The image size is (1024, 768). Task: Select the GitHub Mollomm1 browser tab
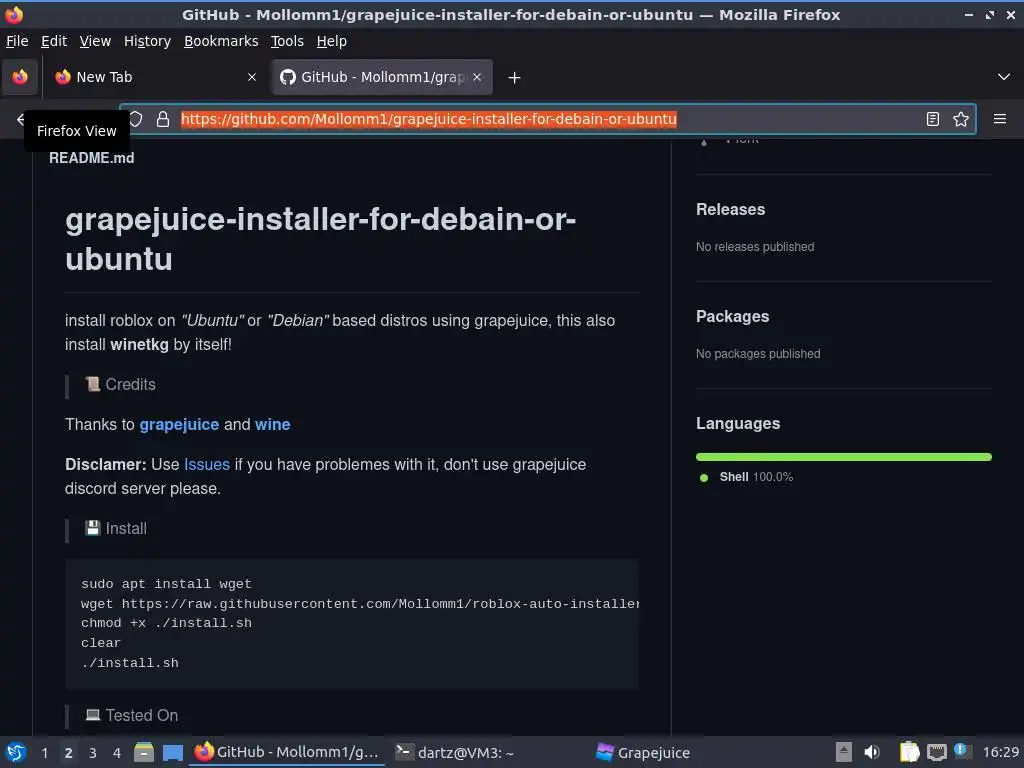(382, 77)
